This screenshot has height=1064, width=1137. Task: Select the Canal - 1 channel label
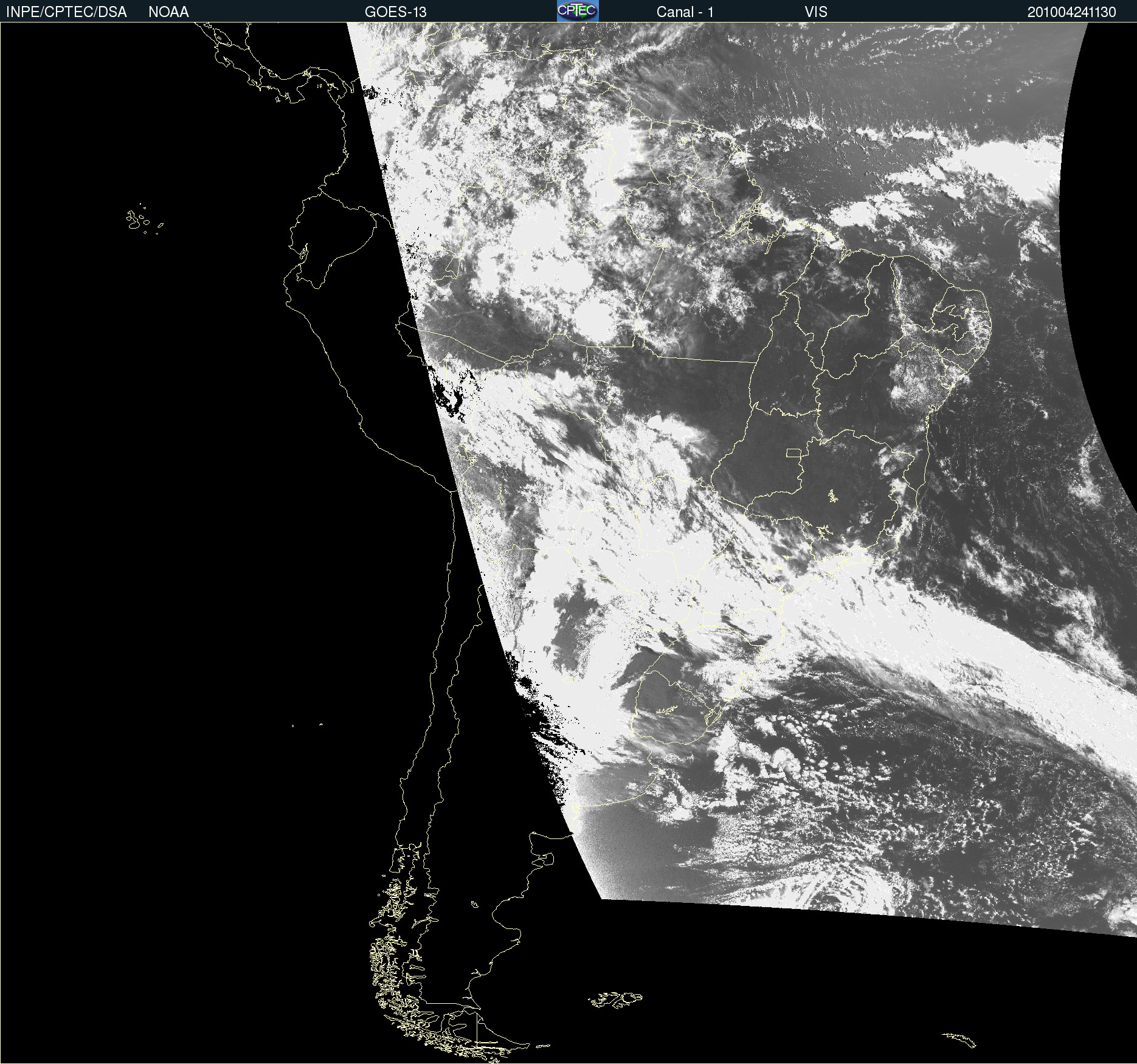(x=685, y=12)
